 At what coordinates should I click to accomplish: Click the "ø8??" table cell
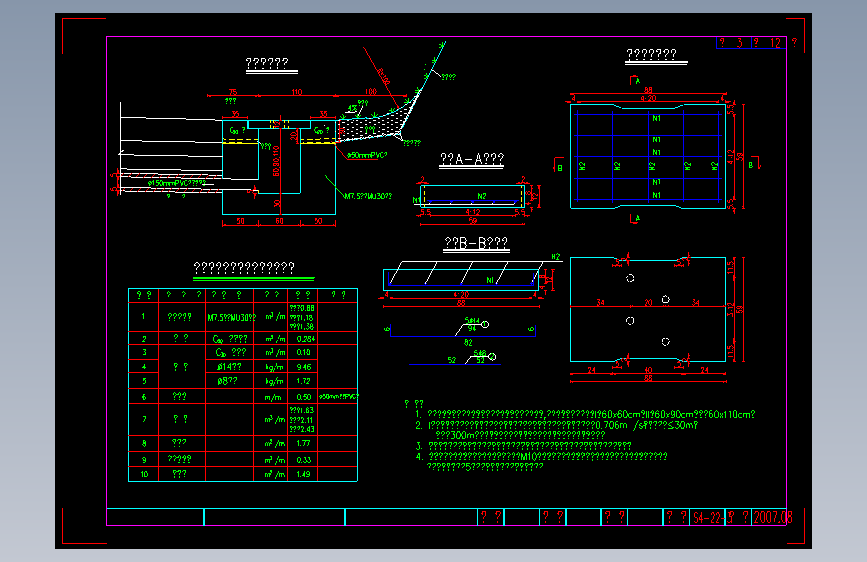click(x=227, y=381)
